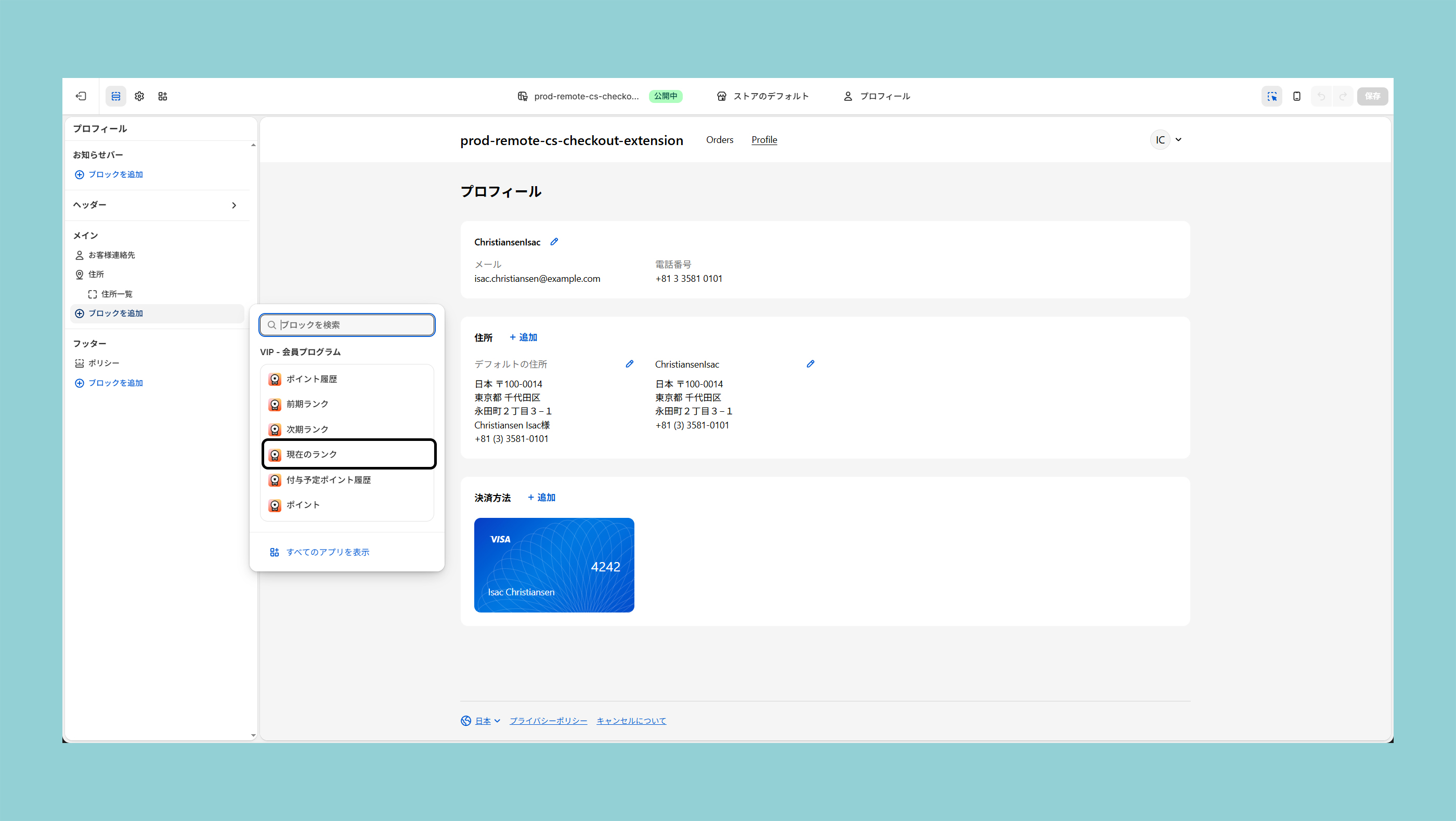Viewport: 1456px width, 821px height.
Task: Open the settings gear panel
Action: pyautogui.click(x=139, y=96)
